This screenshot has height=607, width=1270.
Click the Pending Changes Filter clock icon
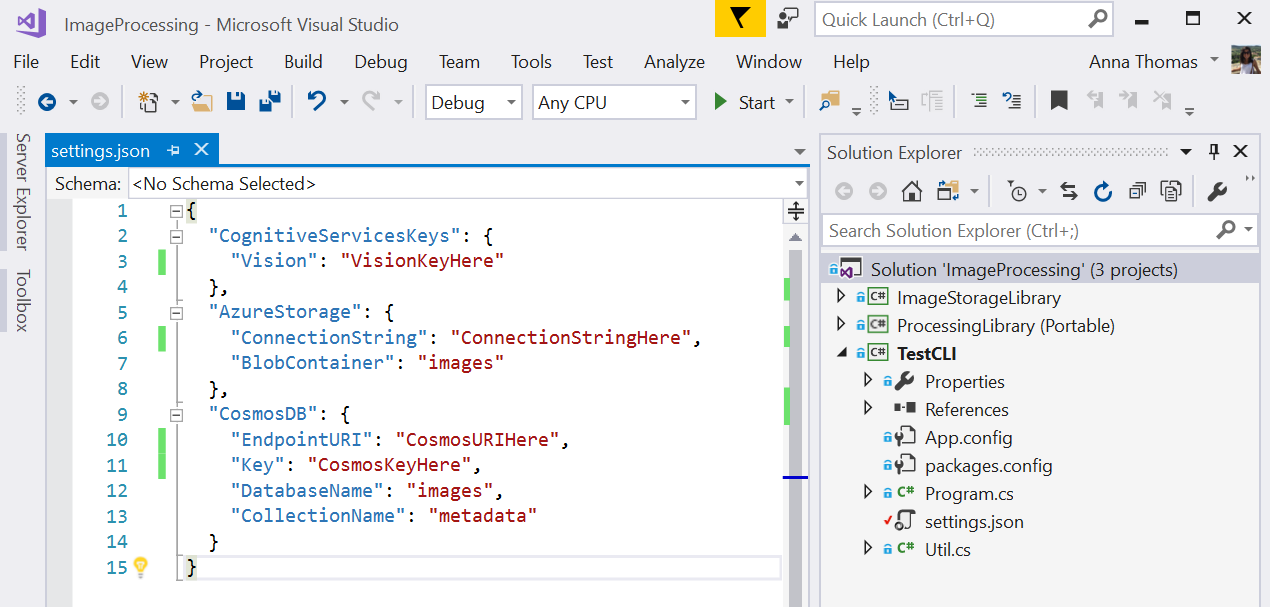pyautogui.click(x=1017, y=191)
